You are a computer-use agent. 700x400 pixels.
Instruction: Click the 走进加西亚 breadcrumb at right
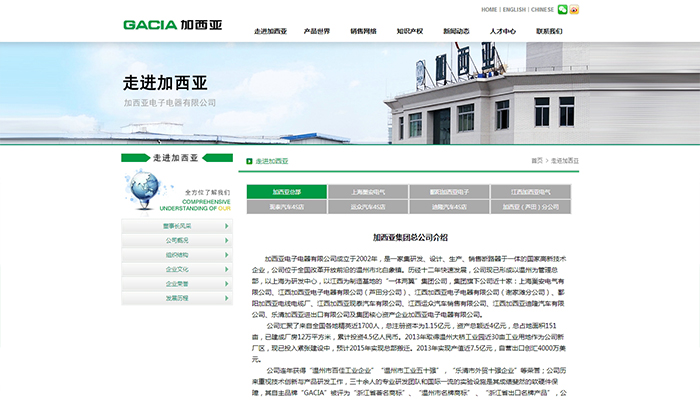[565, 161]
